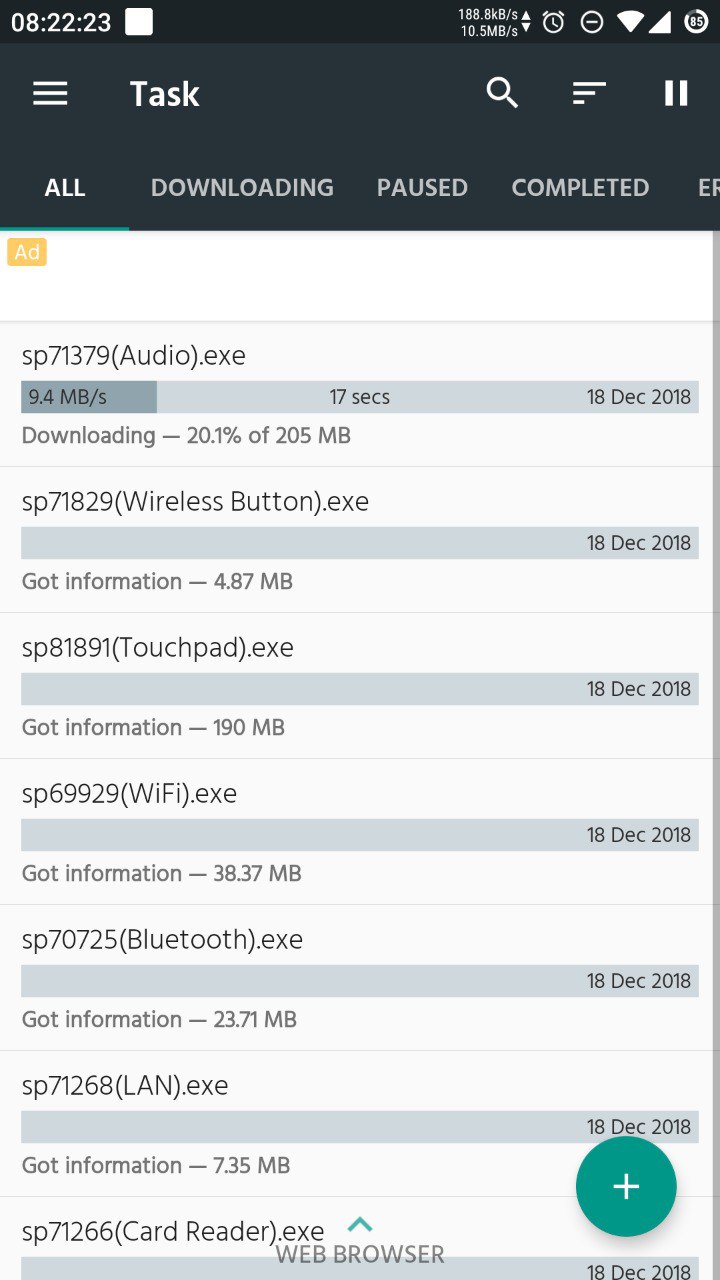This screenshot has height=1280, width=720.
Task: Tap the sp70725(Bluetooth).exe download item
Action: [360, 978]
